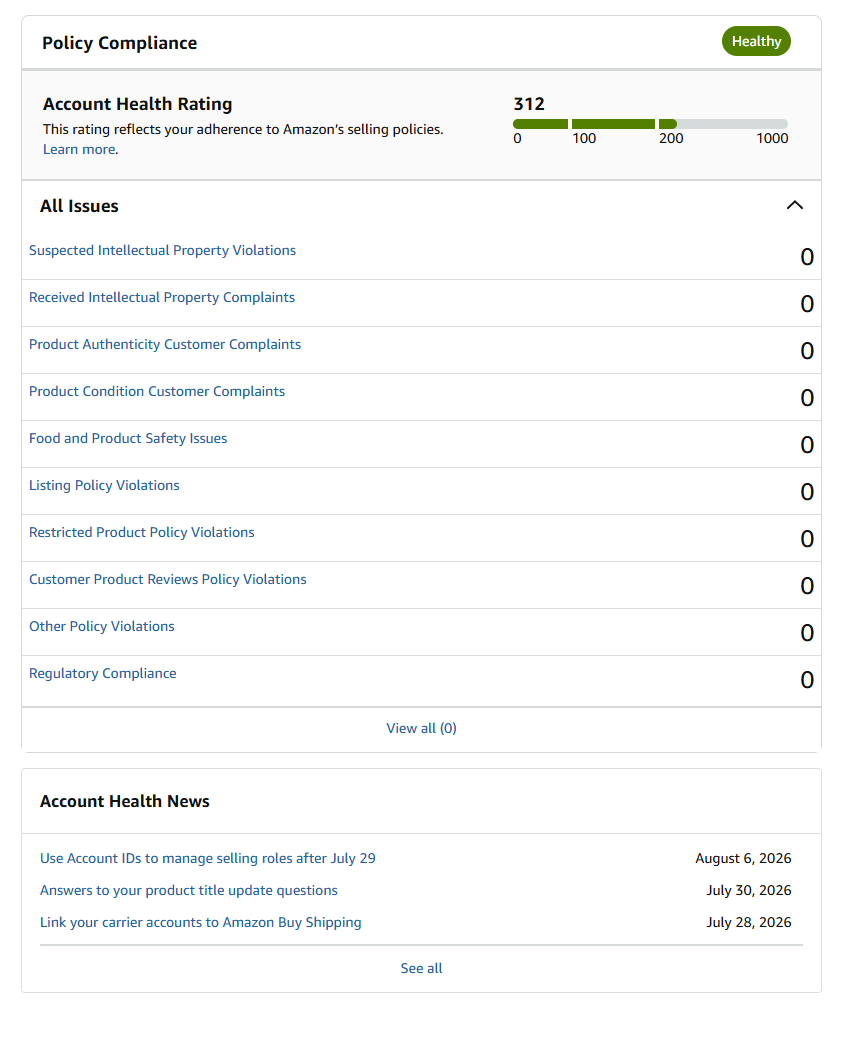Open Answers to product title update questions

[x=189, y=890]
